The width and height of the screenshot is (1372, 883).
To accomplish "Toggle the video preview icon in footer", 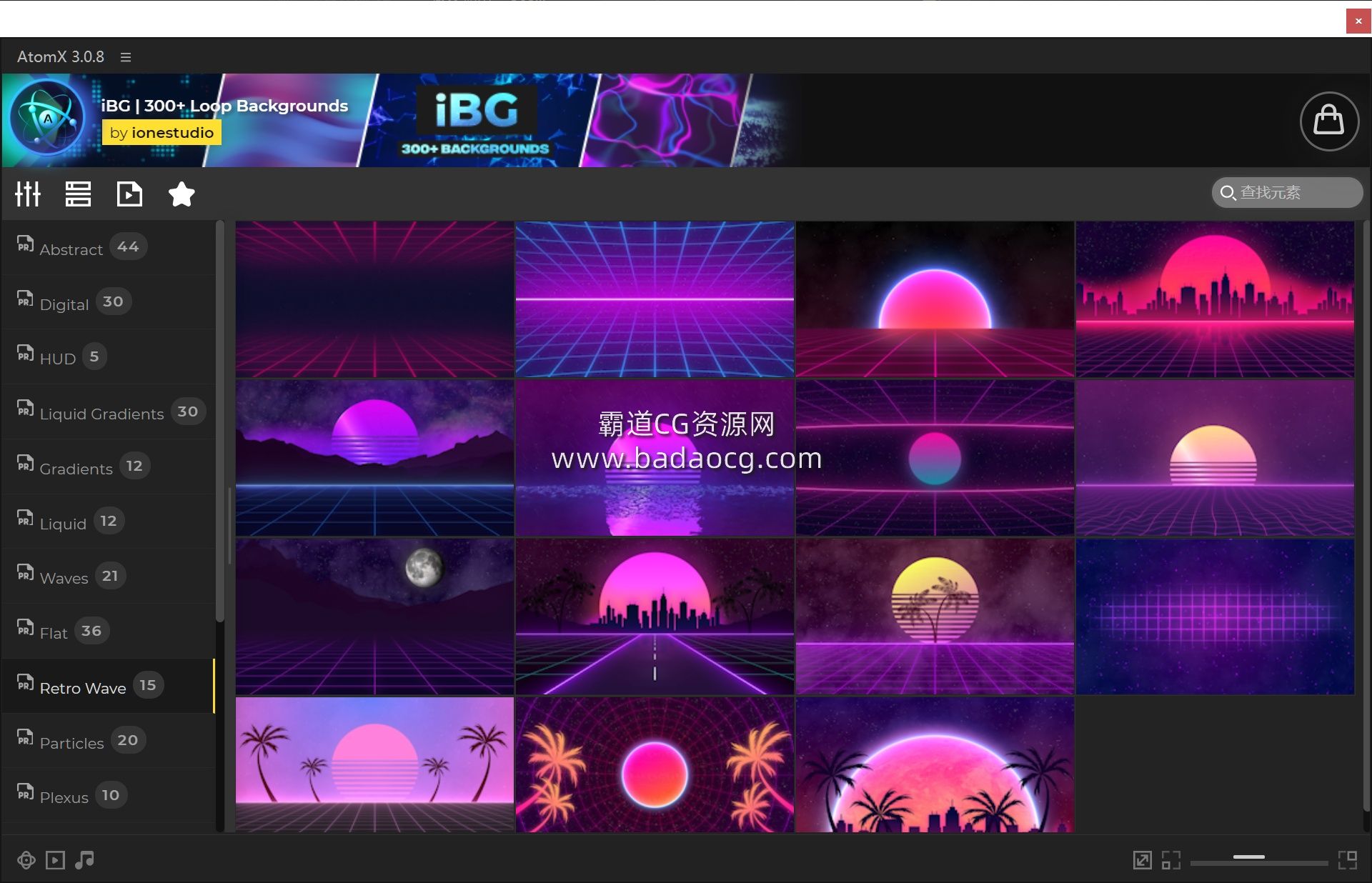I will coord(55,860).
